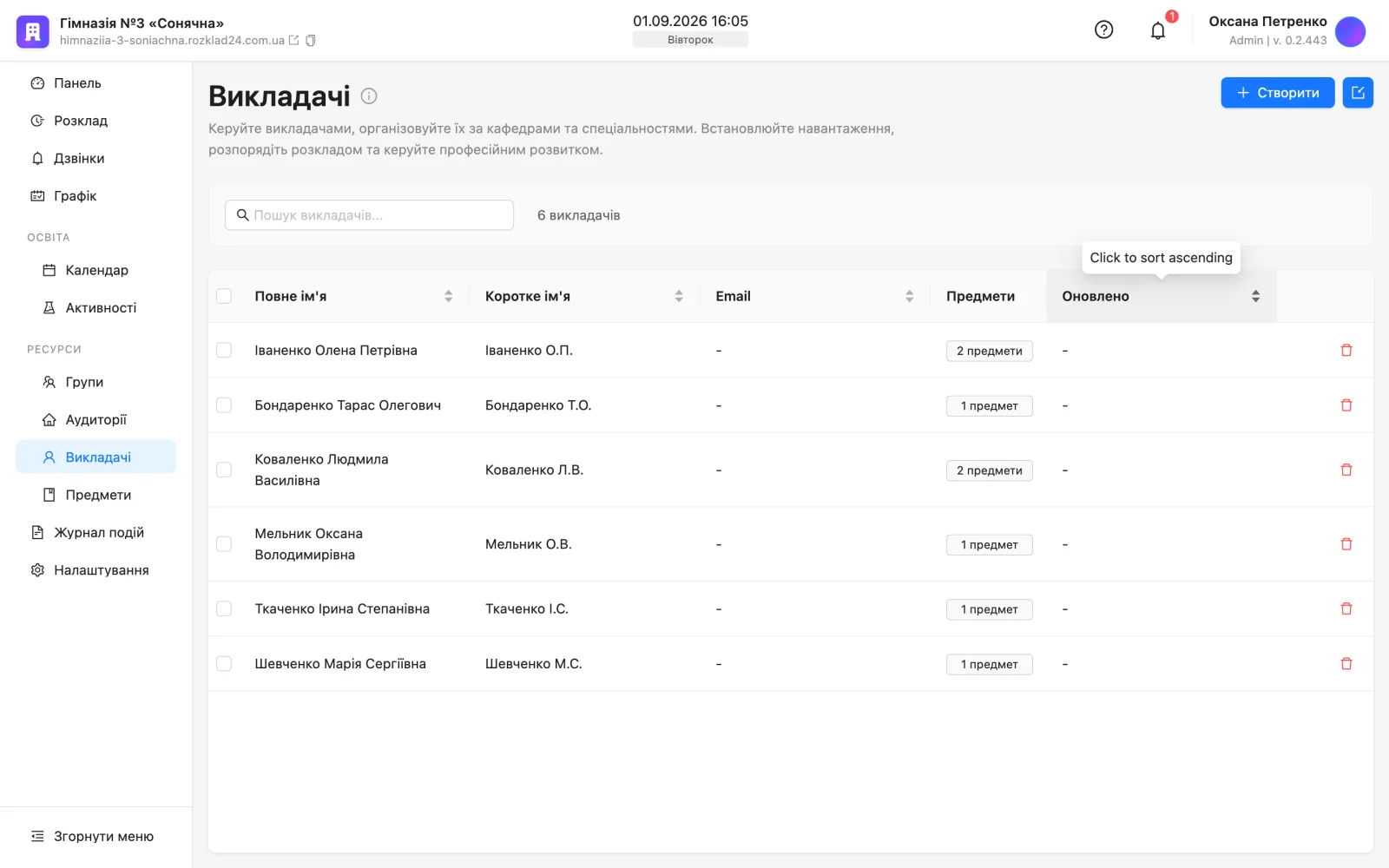Tick the checkbox for Шевченко Марія Сергіївна
The width and height of the screenshot is (1389, 868).
[x=224, y=664]
